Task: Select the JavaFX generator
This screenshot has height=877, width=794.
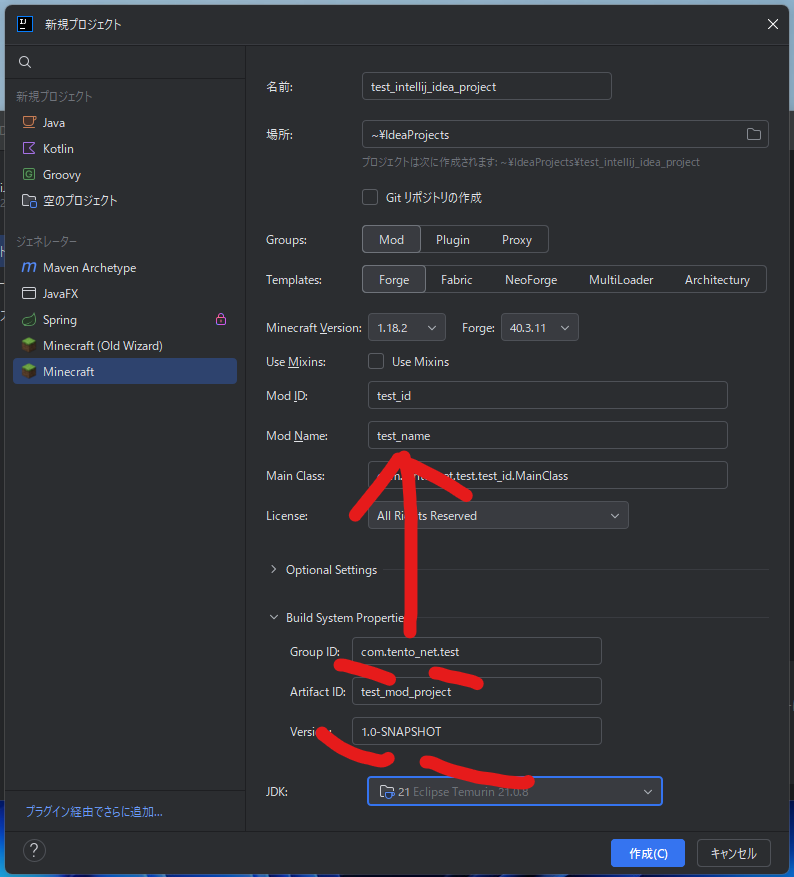Action: tap(59, 294)
